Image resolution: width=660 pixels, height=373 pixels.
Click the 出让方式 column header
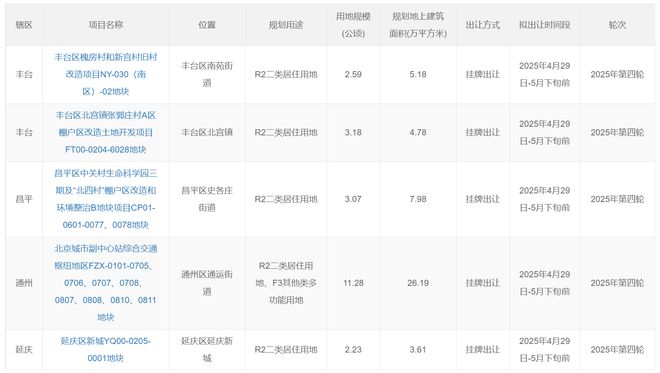[x=483, y=25]
